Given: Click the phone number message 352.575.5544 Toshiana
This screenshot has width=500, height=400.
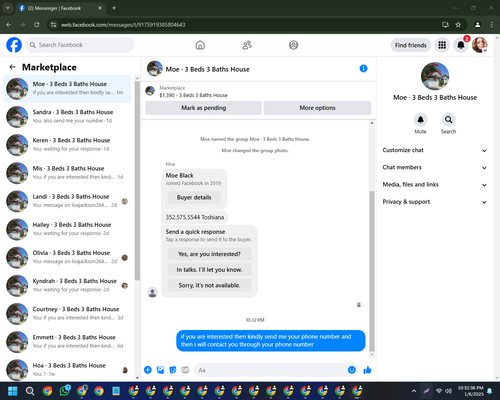Looking at the screenshot, I should coord(195,217).
